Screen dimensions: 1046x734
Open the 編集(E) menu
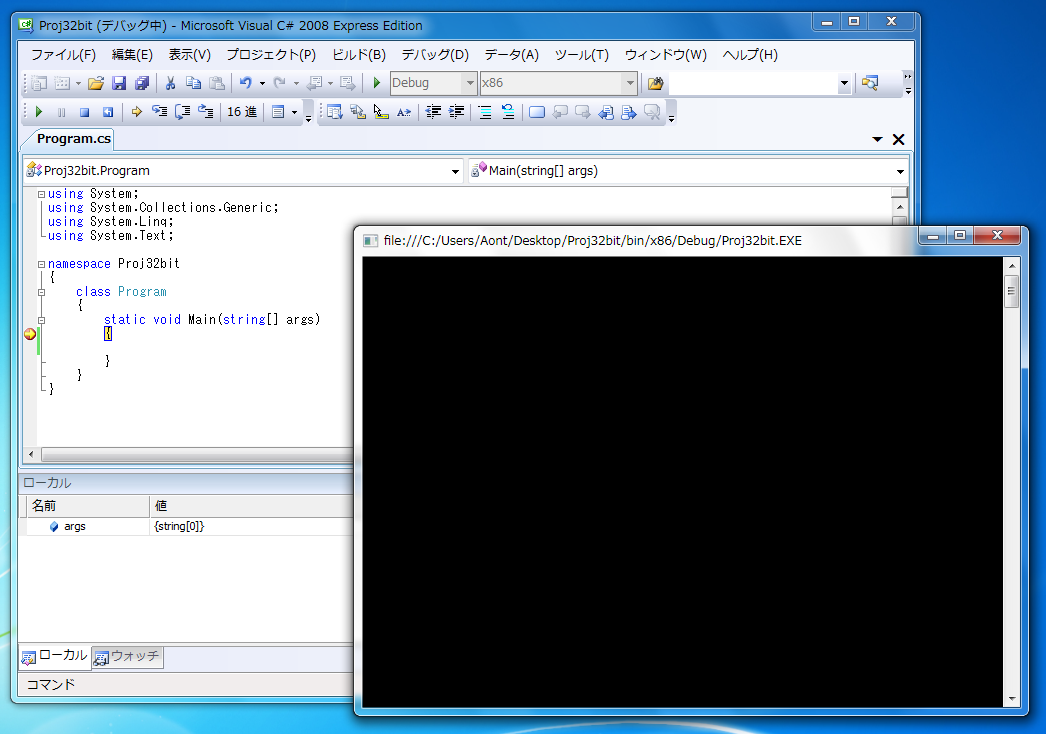pyautogui.click(x=132, y=55)
